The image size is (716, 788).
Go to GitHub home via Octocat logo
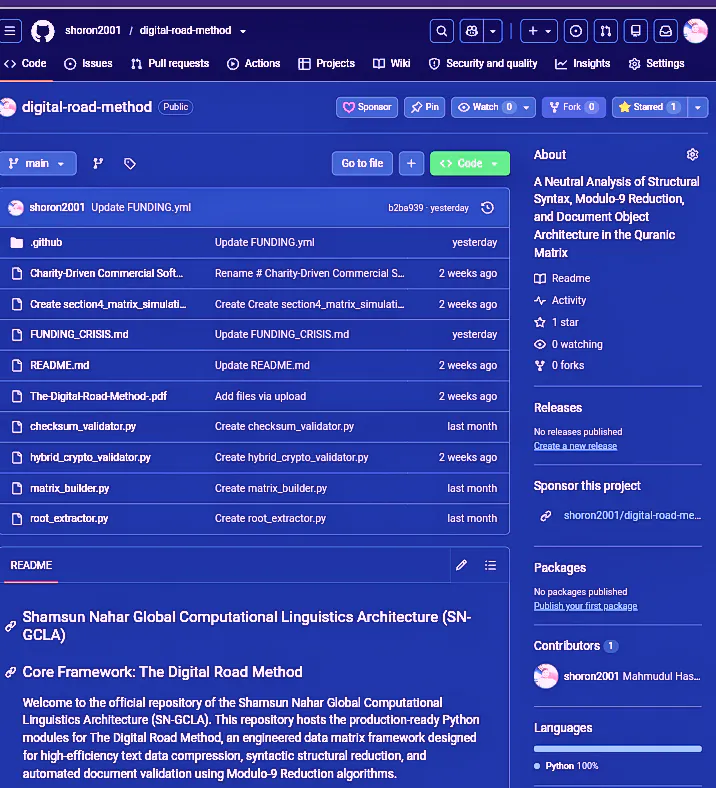[x=43, y=31]
